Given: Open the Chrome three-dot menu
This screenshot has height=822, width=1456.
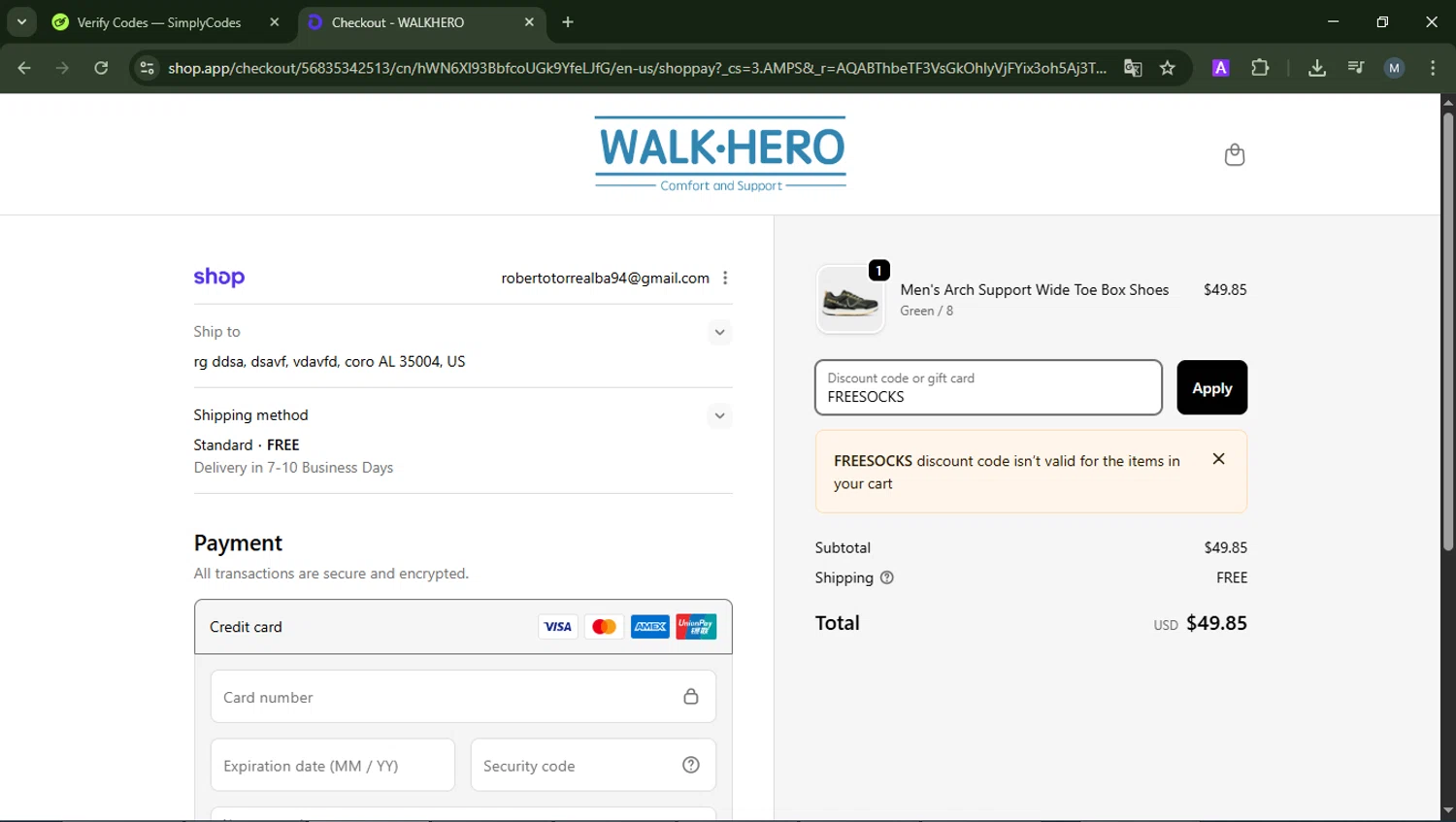Looking at the screenshot, I should 1433,68.
